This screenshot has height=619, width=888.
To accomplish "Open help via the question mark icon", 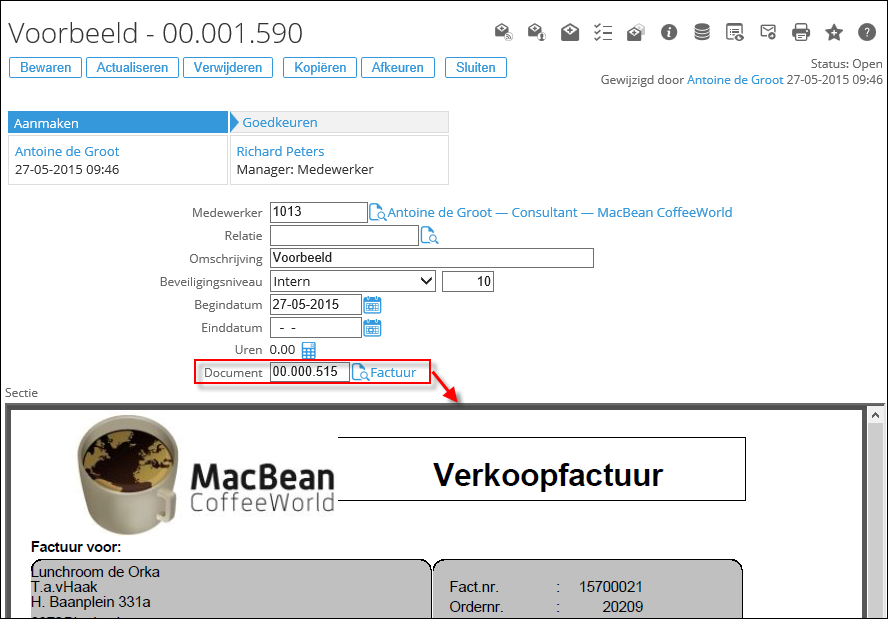I will pyautogui.click(x=867, y=32).
